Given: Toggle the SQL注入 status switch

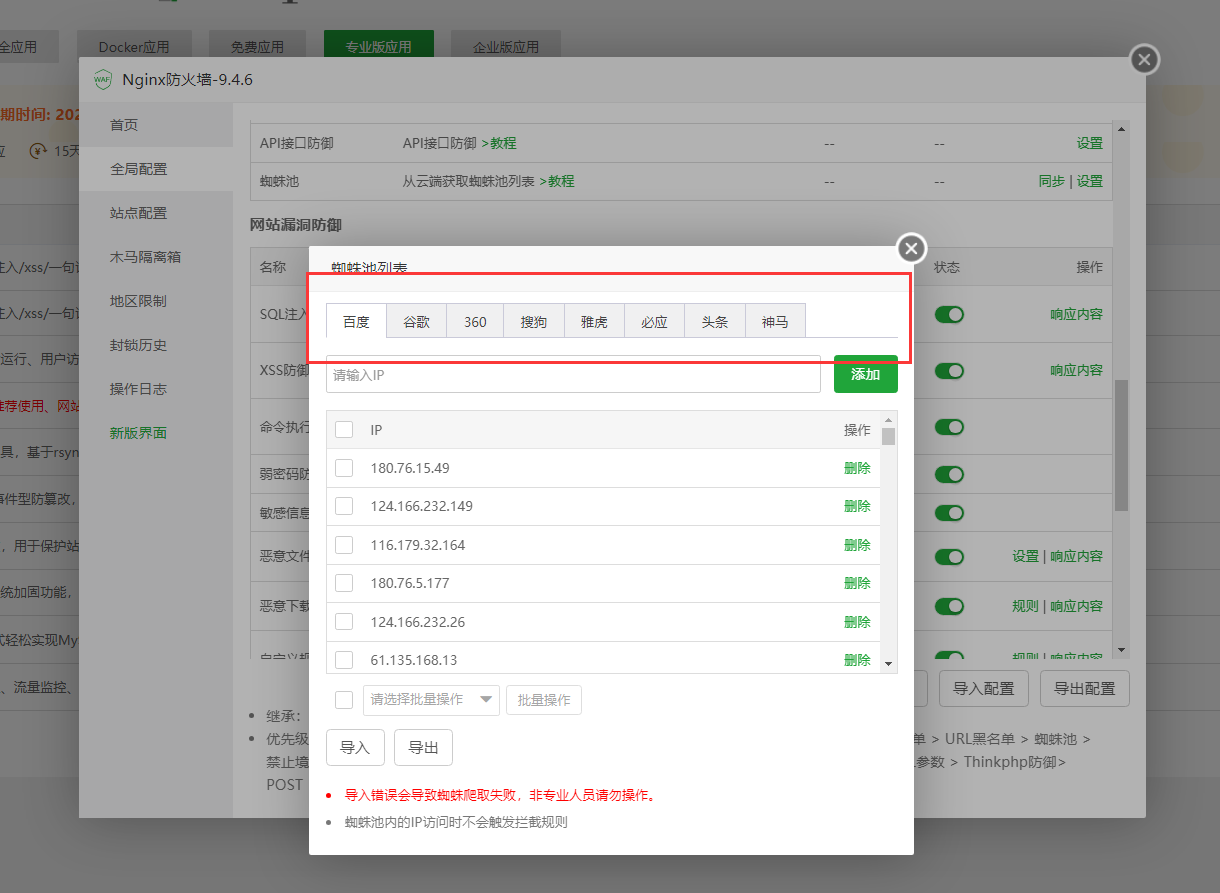Looking at the screenshot, I should pos(949,314).
